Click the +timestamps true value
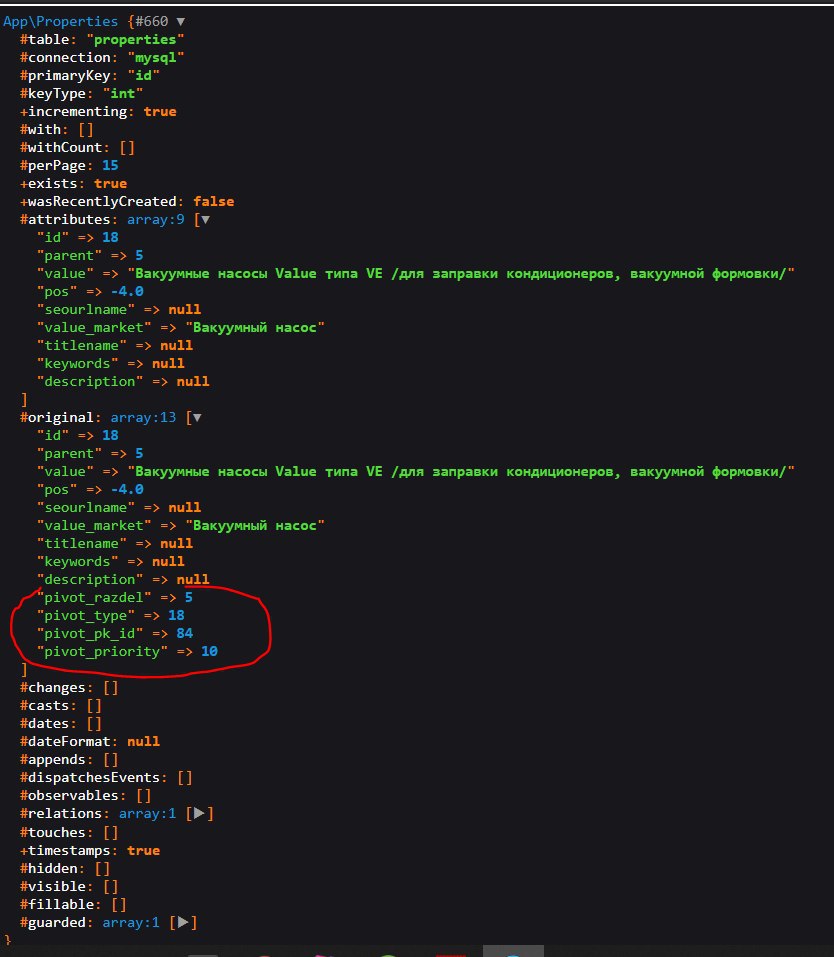 143,851
